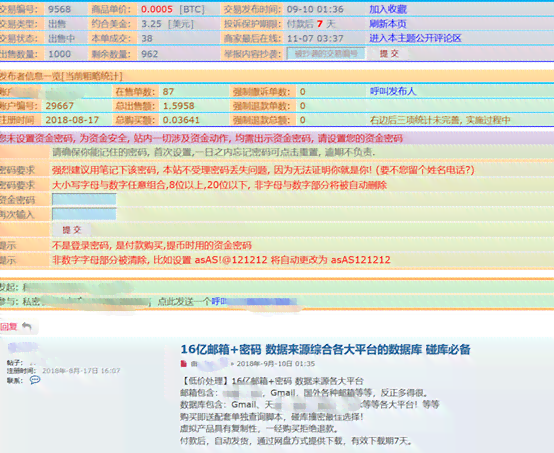Select 本单成交 value 38
This screenshot has width=554, height=453.
click(147, 38)
